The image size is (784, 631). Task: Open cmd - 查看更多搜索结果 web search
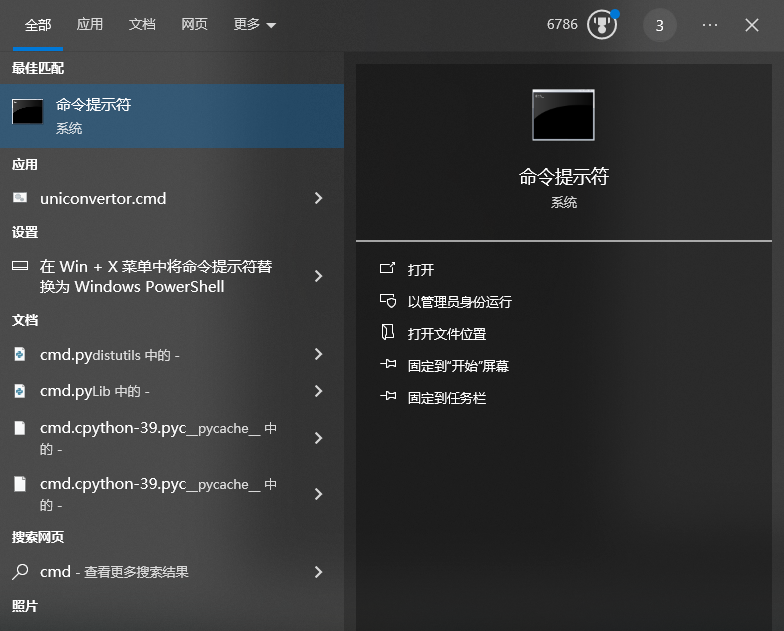click(x=172, y=572)
